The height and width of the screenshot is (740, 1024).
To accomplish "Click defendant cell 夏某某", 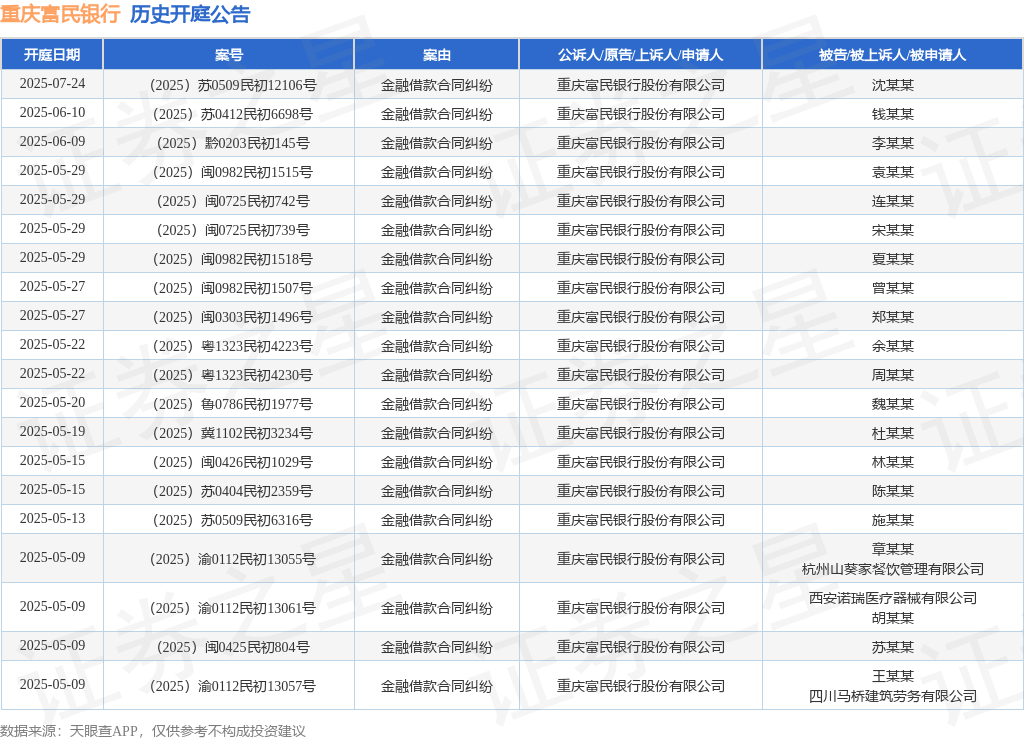I will click(893, 259).
